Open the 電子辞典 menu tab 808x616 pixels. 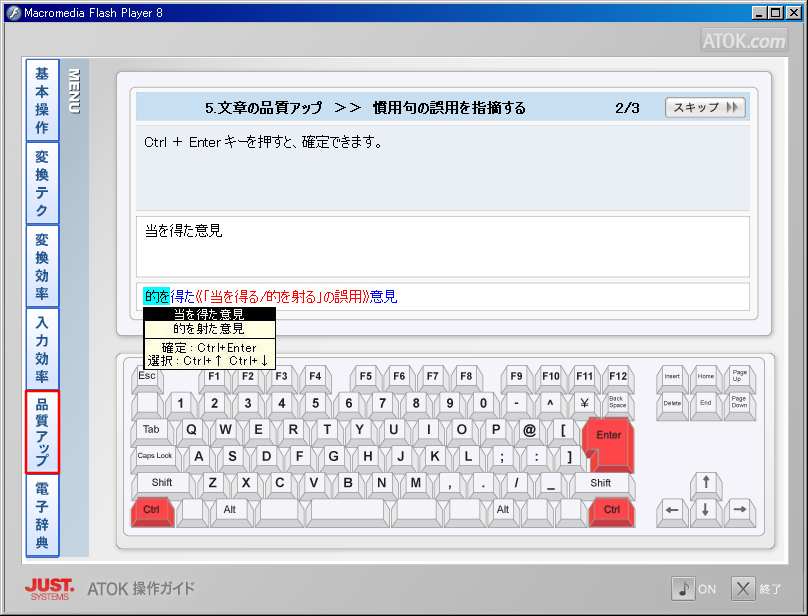pos(42,515)
